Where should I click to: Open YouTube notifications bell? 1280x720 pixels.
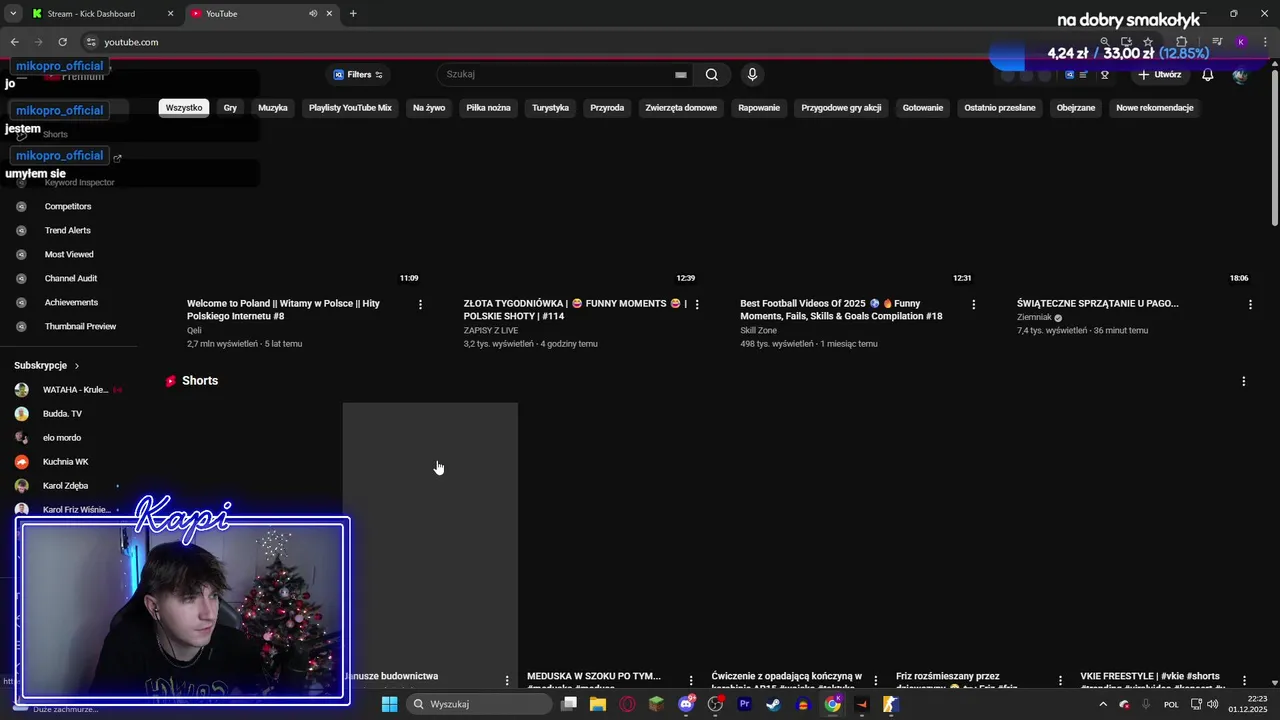coord(1208,75)
